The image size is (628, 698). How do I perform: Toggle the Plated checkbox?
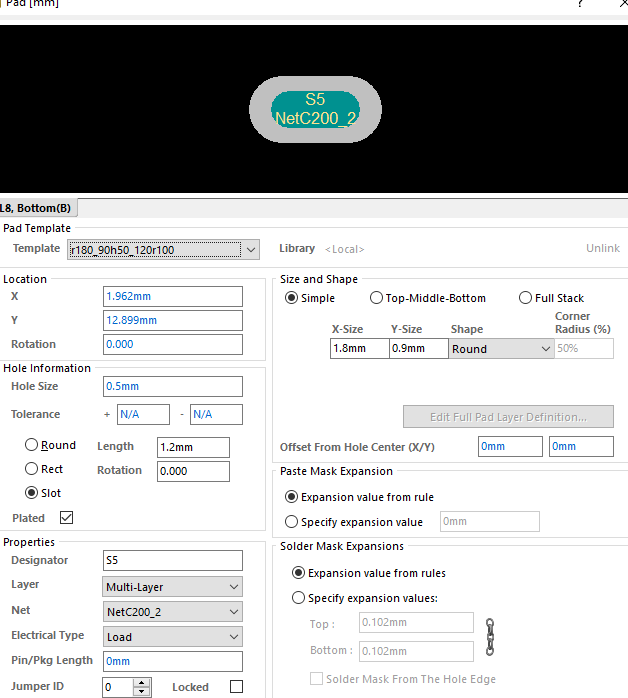(66, 518)
